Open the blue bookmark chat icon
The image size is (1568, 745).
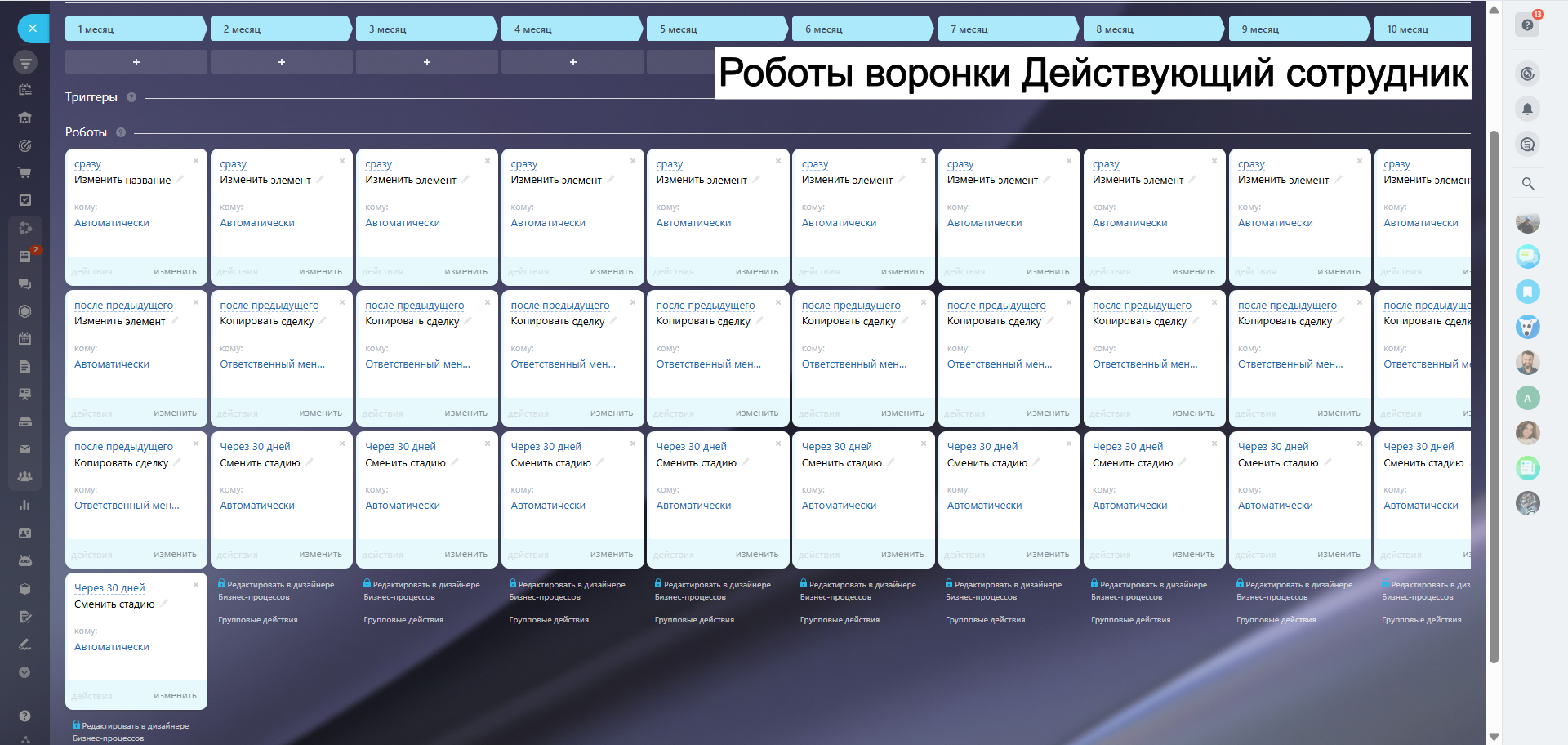click(1528, 292)
